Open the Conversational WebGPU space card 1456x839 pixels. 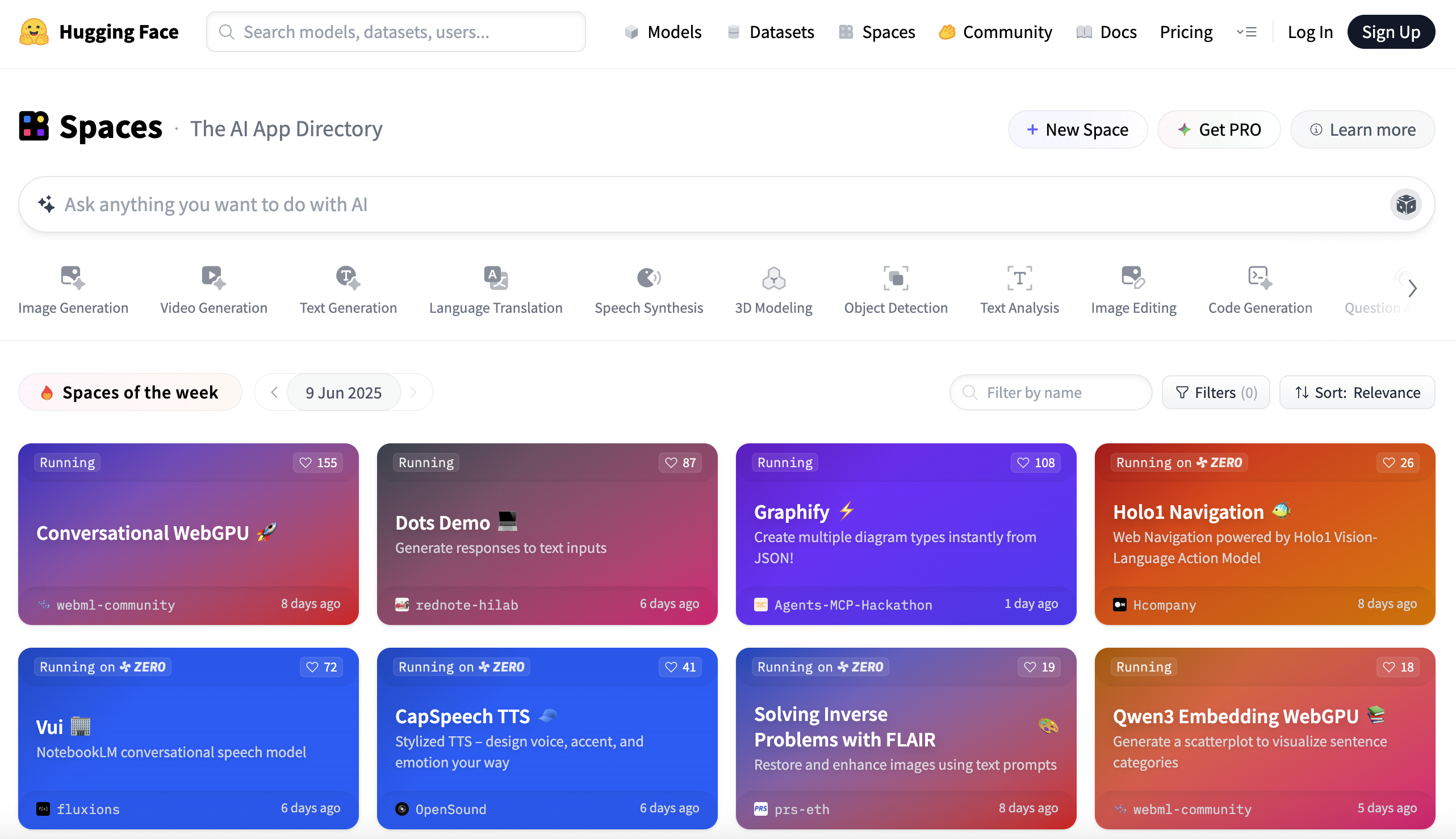[x=189, y=534]
